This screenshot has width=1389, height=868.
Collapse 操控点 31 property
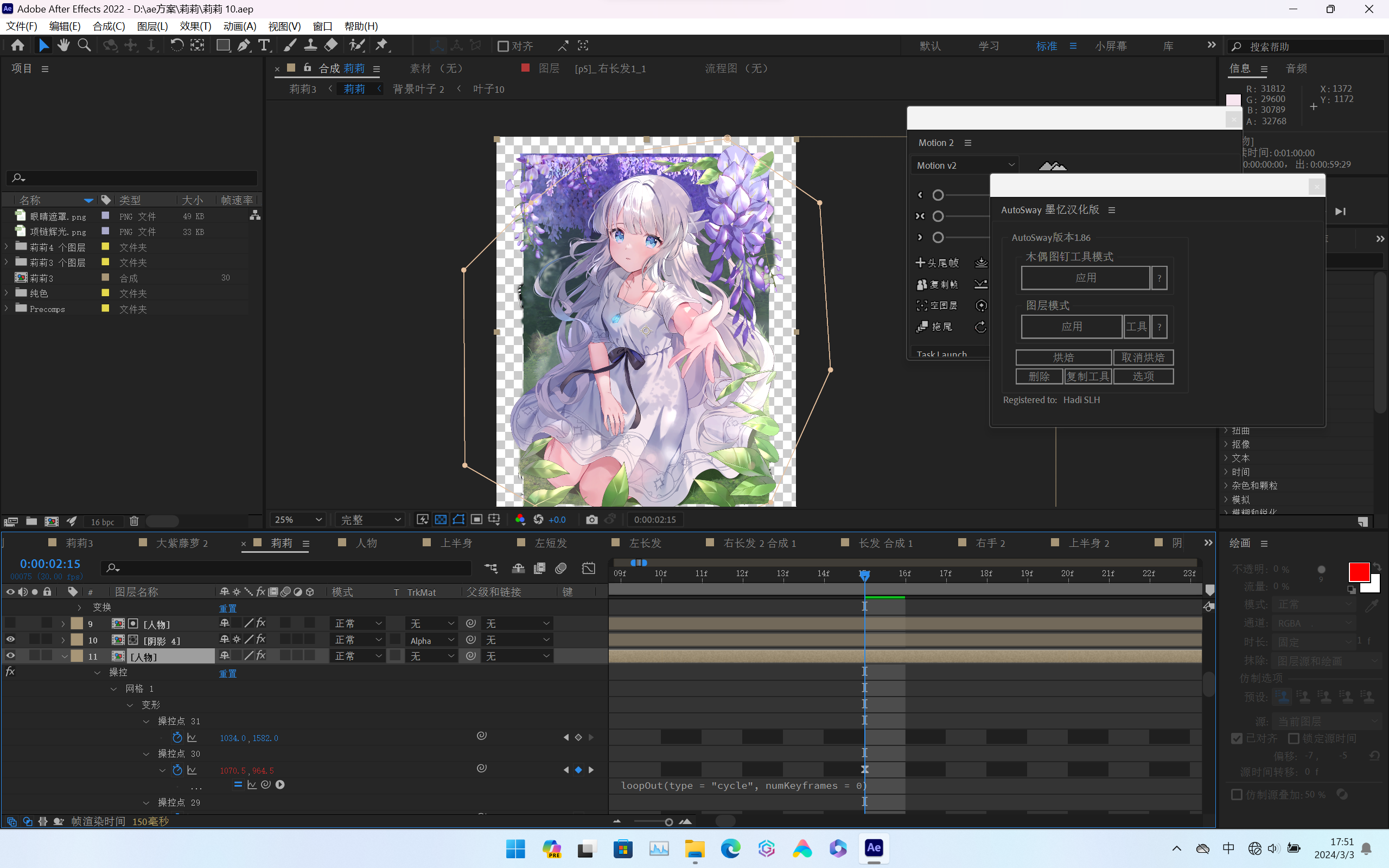point(146,721)
